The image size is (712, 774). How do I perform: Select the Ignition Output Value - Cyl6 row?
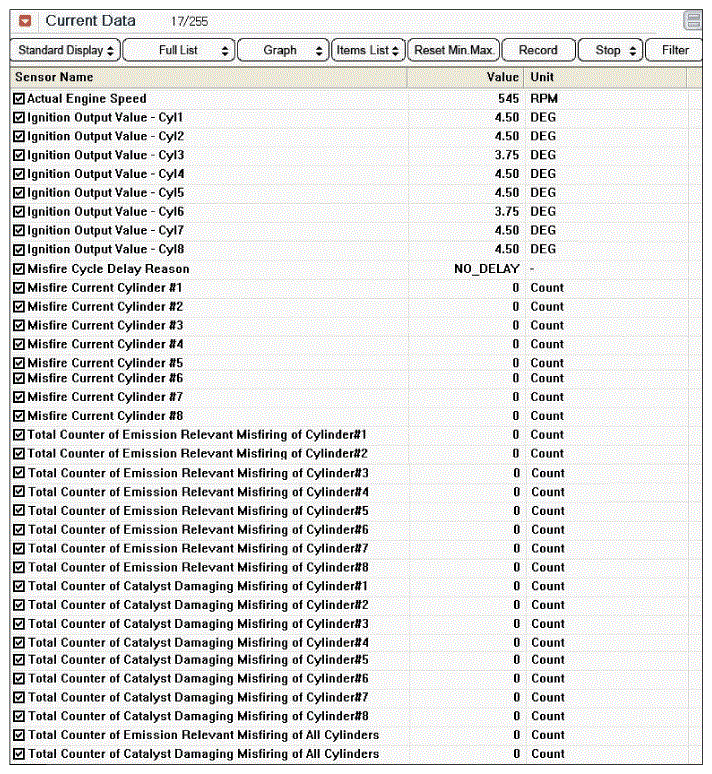pos(356,212)
